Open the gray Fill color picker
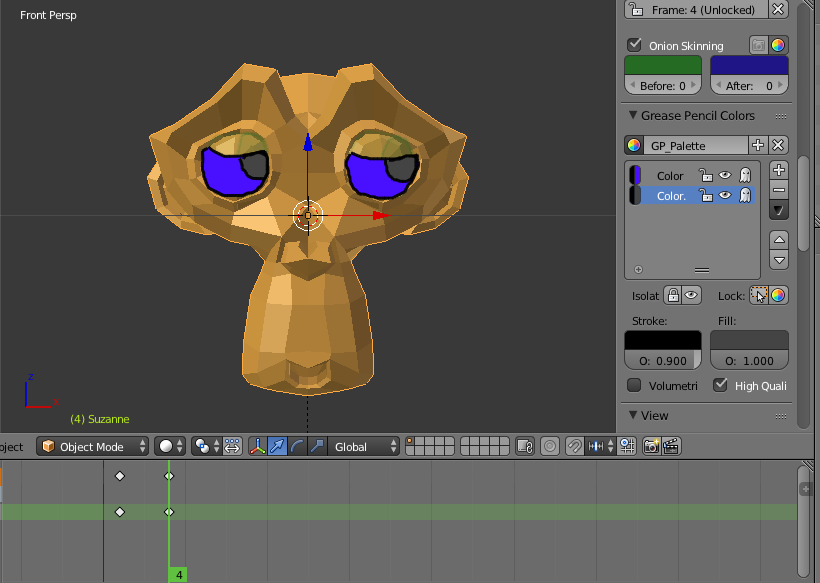 [x=749, y=340]
